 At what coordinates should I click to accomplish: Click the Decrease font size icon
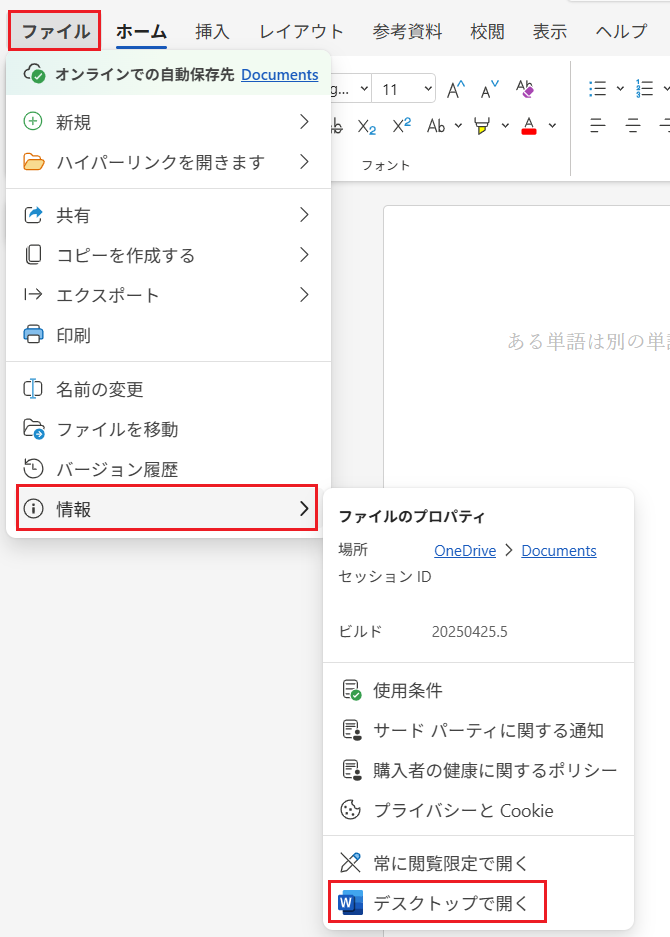coord(490,89)
